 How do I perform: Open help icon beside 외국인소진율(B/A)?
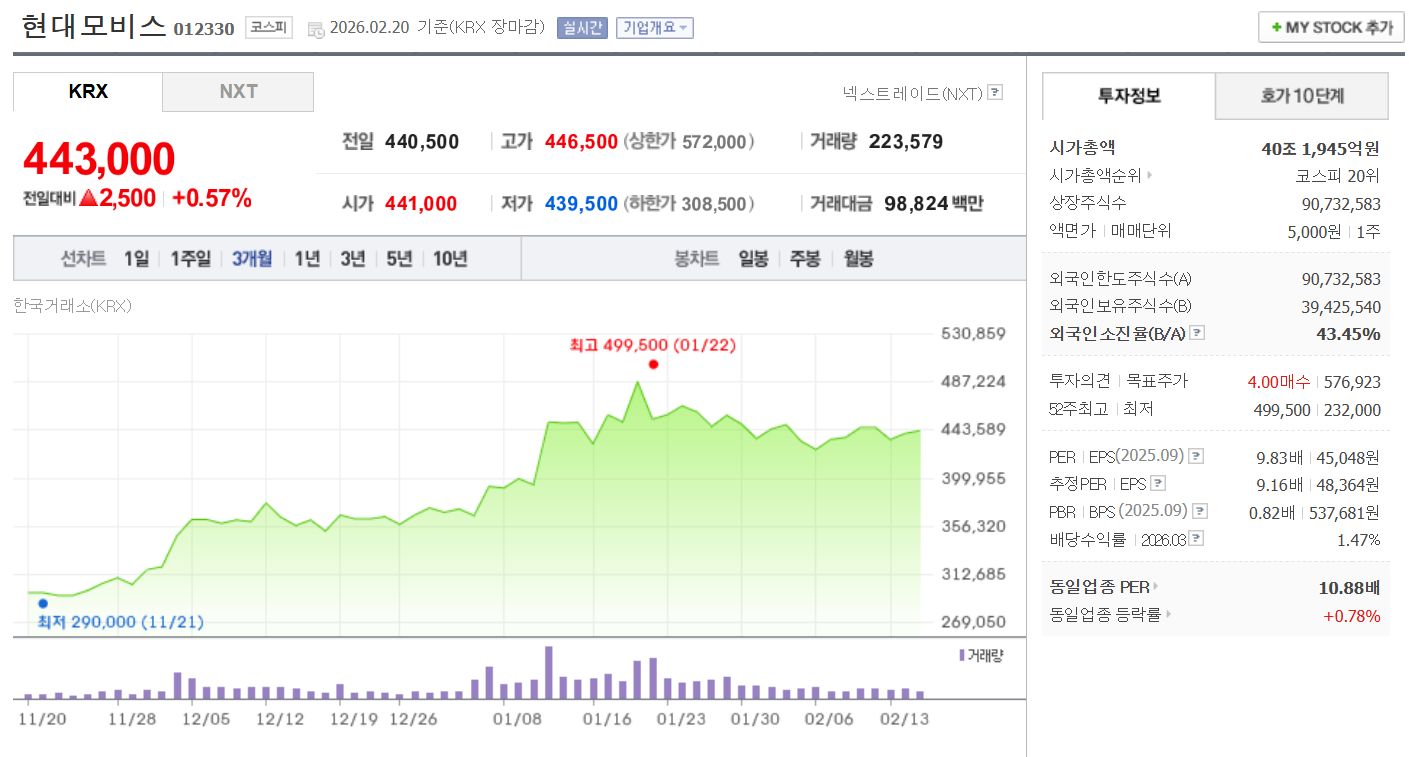click(x=1197, y=333)
